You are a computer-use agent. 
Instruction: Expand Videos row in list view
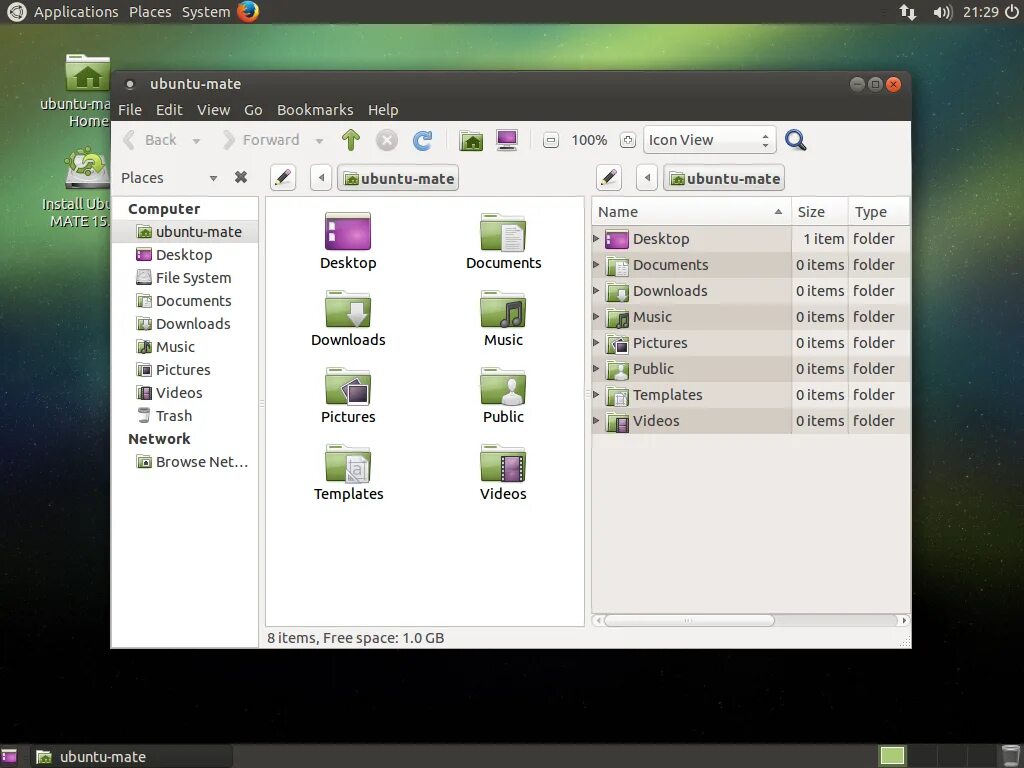coord(596,421)
